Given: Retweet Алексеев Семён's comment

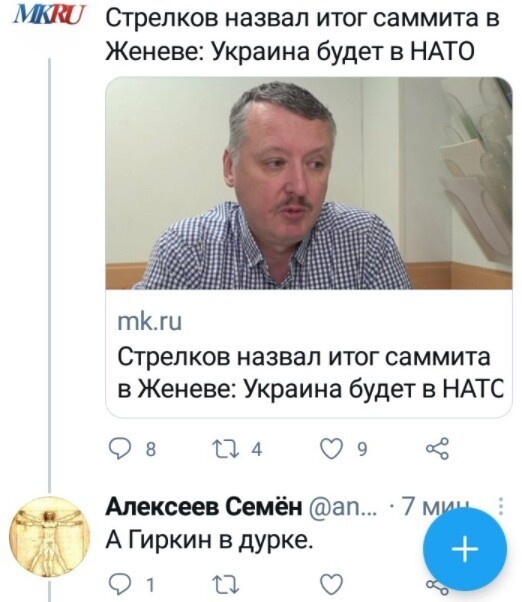Looking at the screenshot, I should [x=227, y=585].
